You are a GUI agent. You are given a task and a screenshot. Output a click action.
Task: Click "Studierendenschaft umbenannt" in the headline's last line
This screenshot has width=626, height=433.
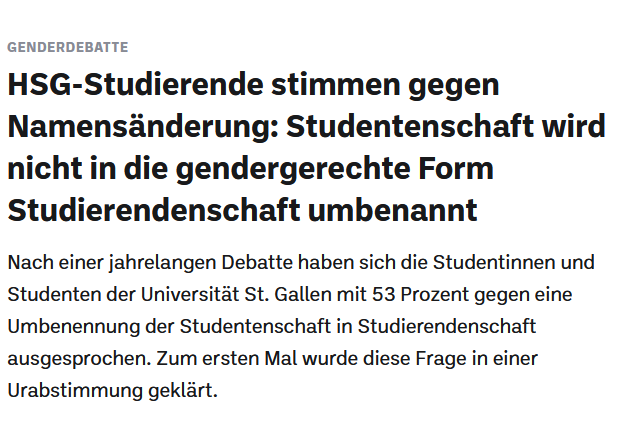(x=243, y=211)
